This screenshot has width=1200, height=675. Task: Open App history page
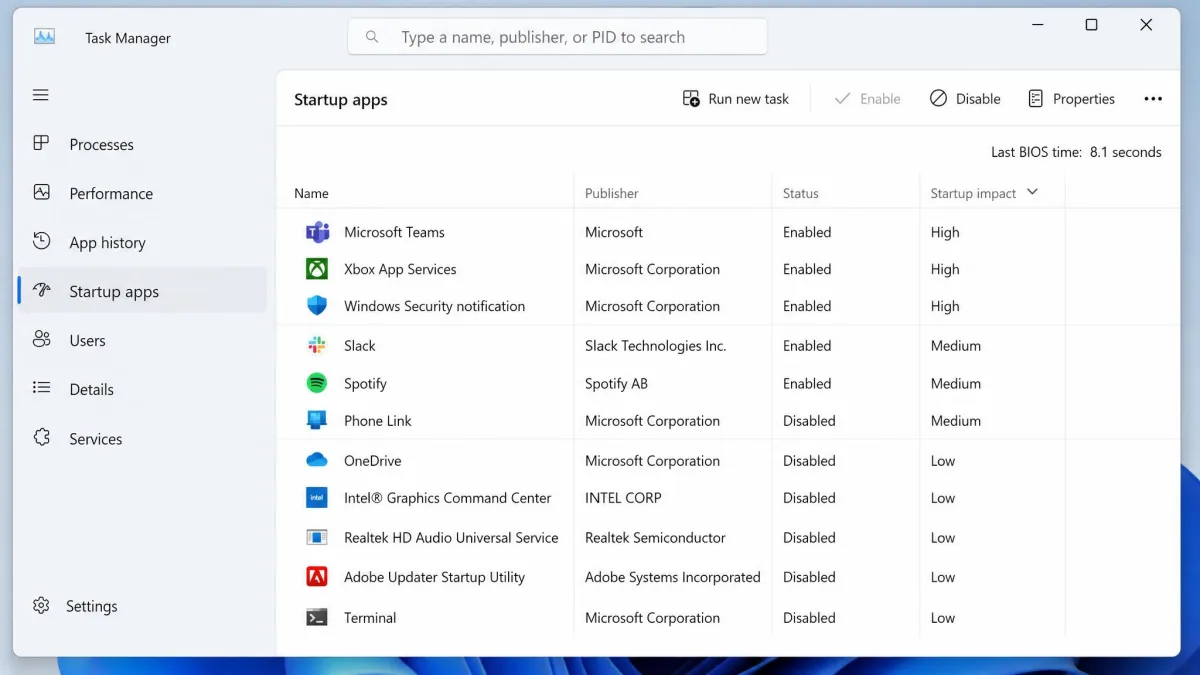pyautogui.click(x=142, y=242)
